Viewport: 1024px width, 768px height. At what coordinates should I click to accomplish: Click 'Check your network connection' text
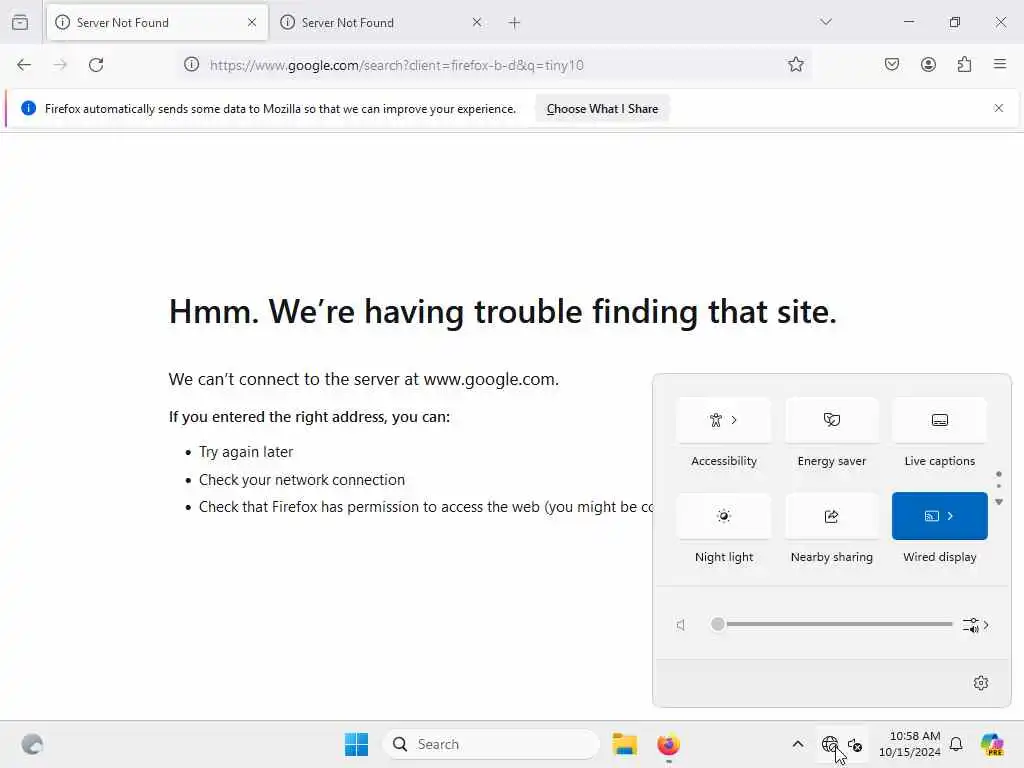(x=302, y=480)
